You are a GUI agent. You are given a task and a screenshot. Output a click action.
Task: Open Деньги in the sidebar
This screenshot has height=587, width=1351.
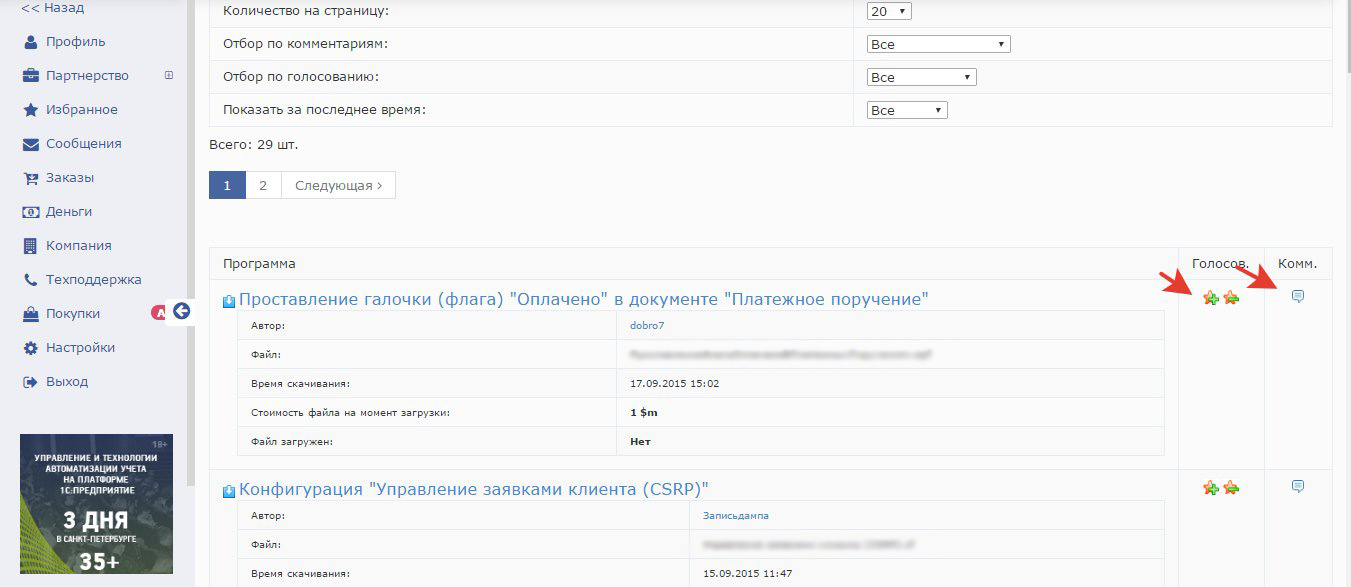point(69,212)
